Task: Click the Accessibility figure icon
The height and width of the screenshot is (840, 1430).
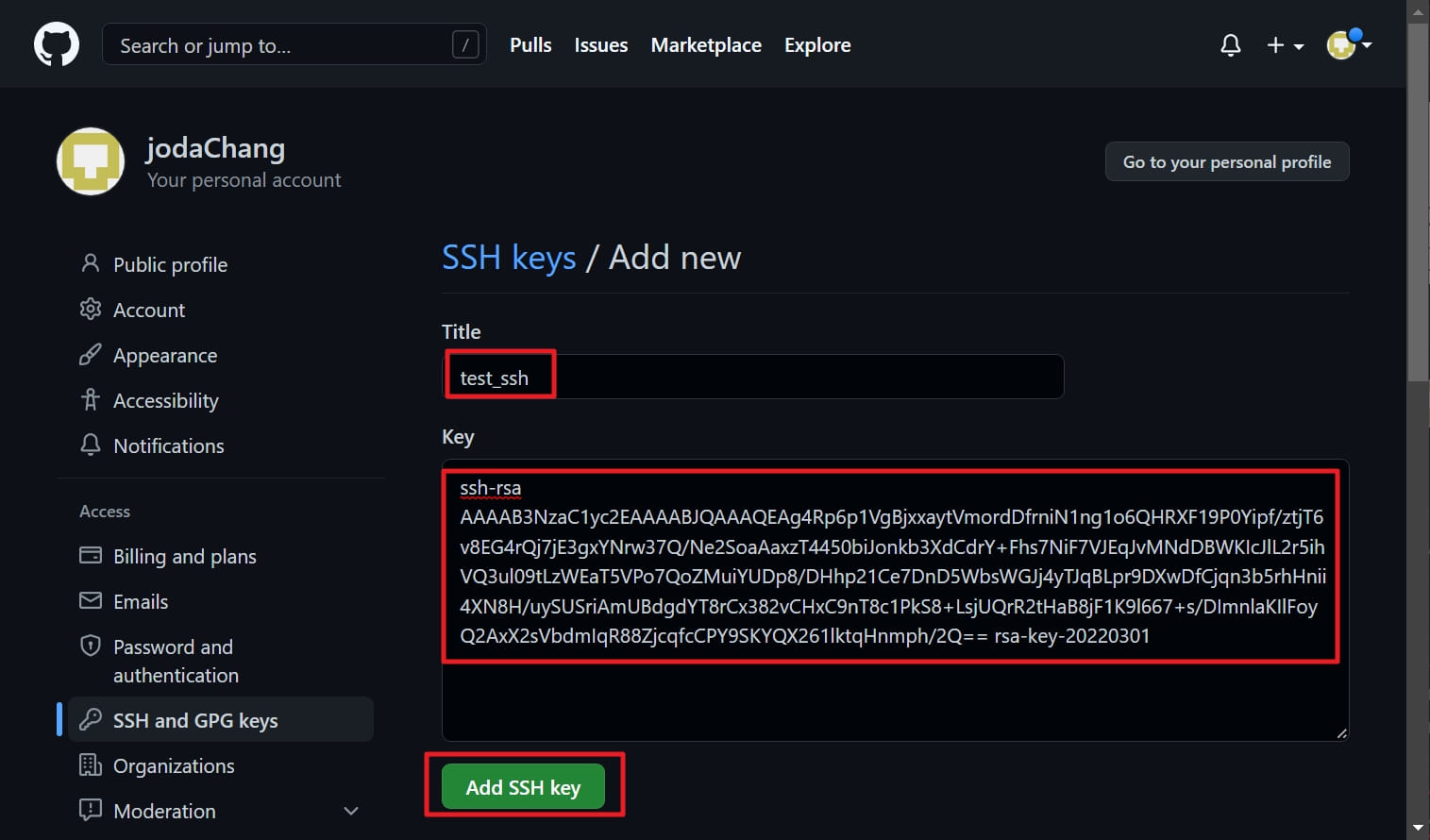Action: coord(91,399)
